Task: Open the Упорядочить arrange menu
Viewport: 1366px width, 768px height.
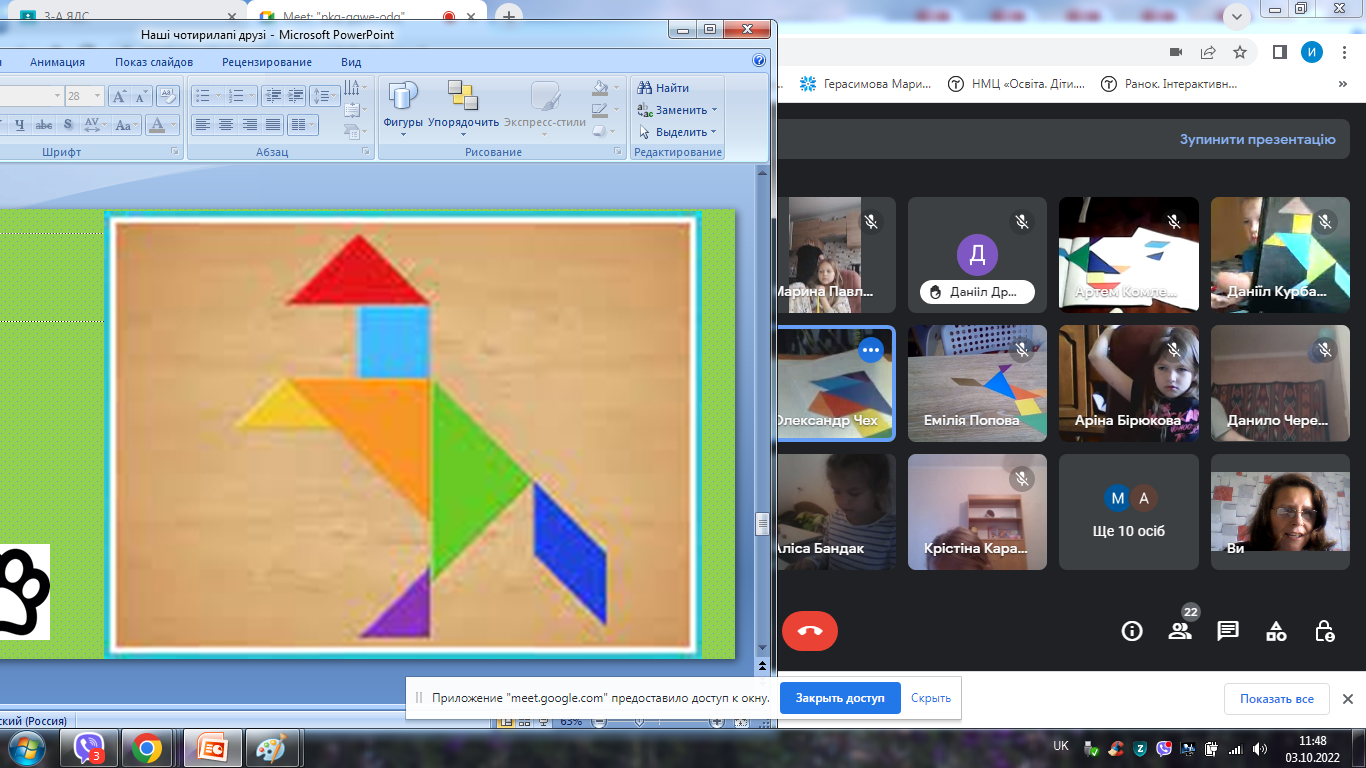Action: pyautogui.click(x=463, y=106)
